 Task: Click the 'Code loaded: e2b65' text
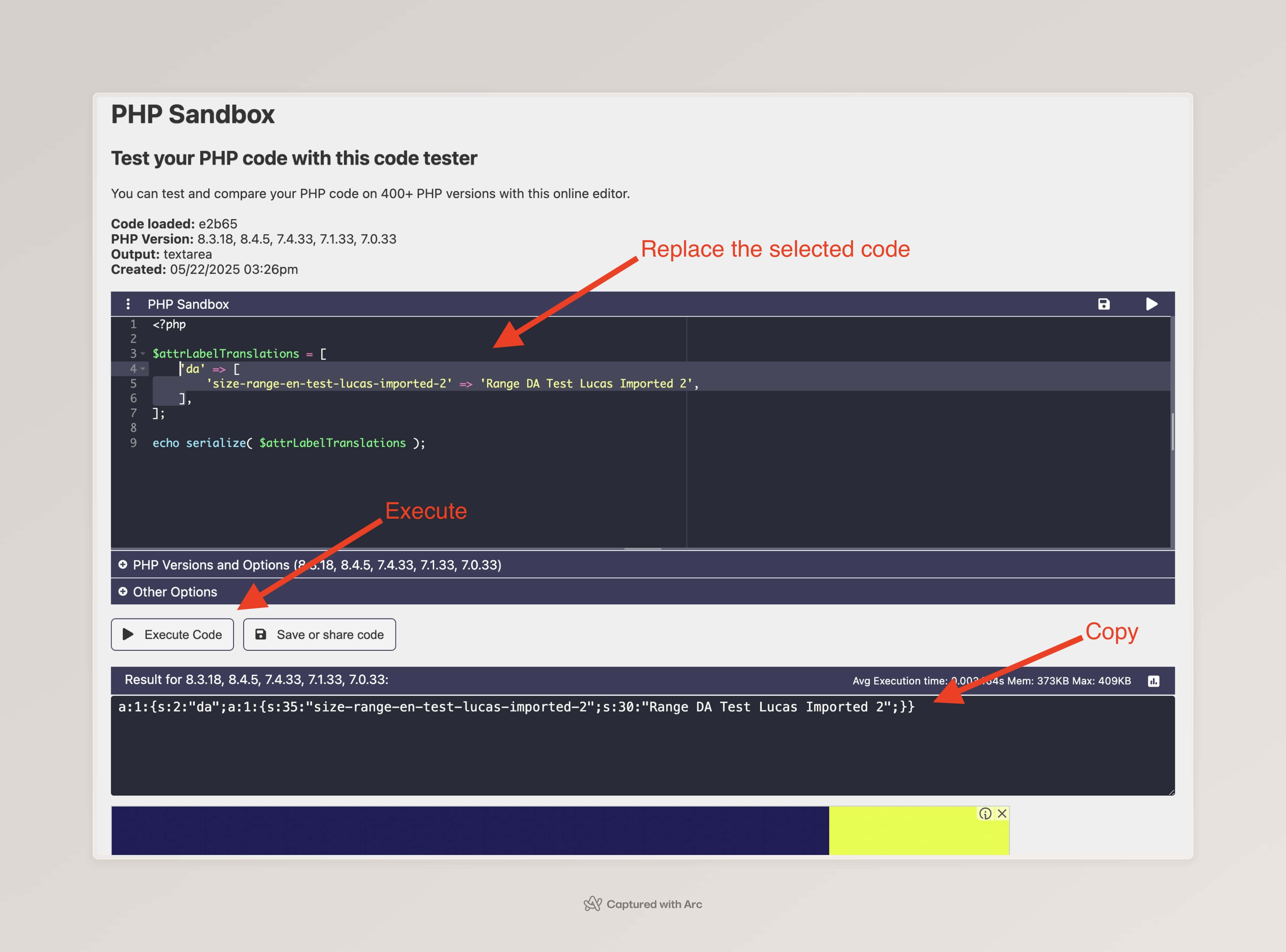click(x=174, y=224)
